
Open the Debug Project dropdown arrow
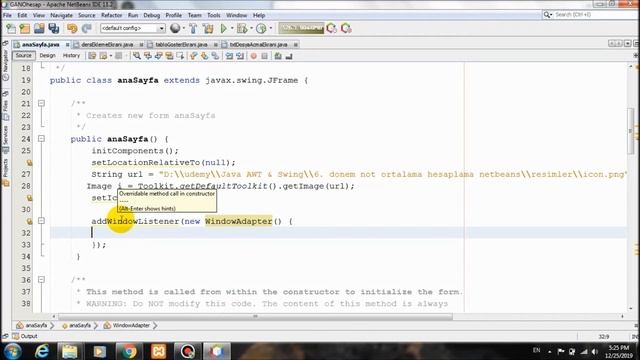coord(251,28)
